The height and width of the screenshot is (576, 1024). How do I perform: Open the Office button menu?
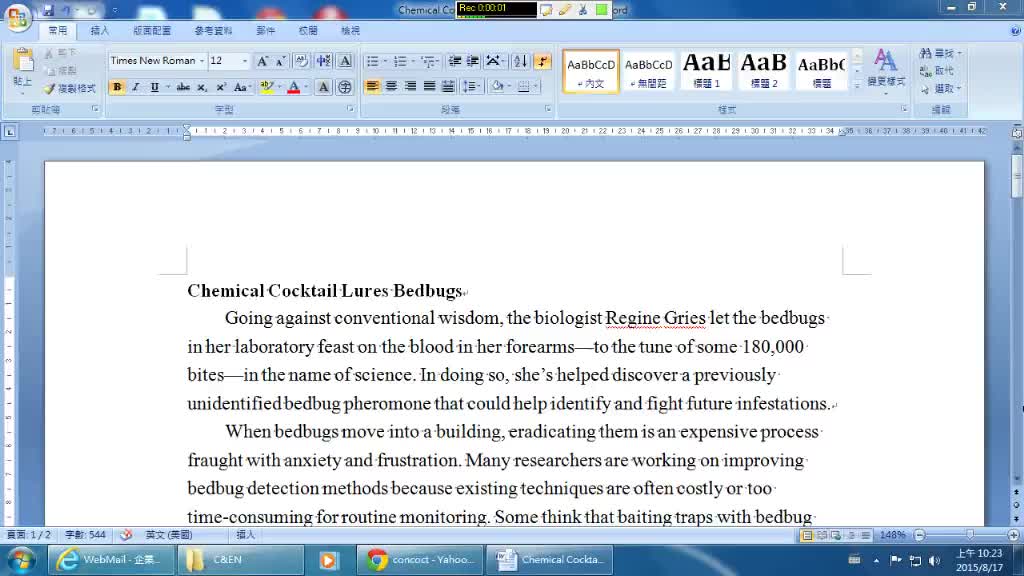click(x=18, y=16)
